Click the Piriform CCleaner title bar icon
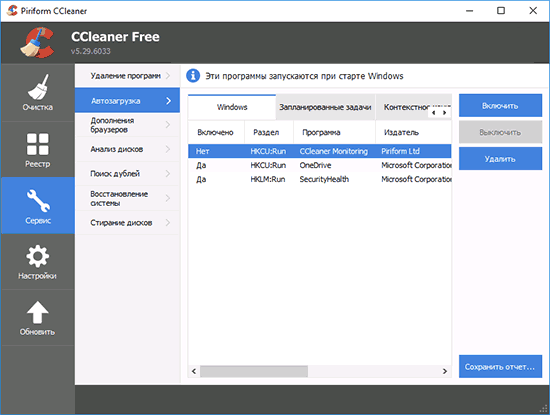Viewport: 550px width, 415px height. (12, 11)
